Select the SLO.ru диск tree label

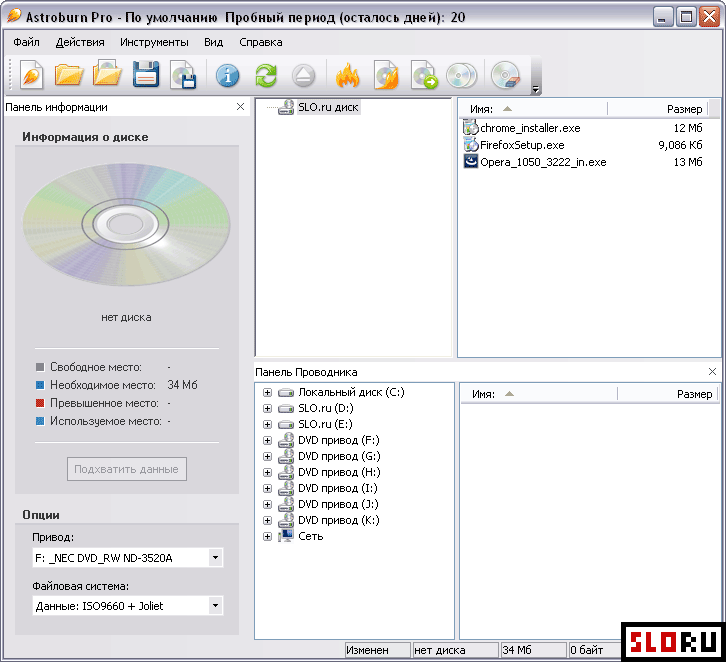[x=328, y=107]
